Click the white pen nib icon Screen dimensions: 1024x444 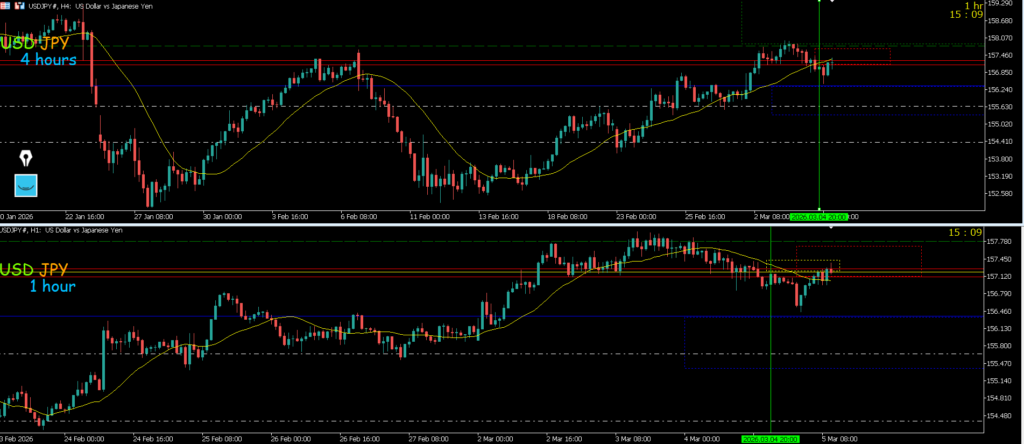click(25, 159)
